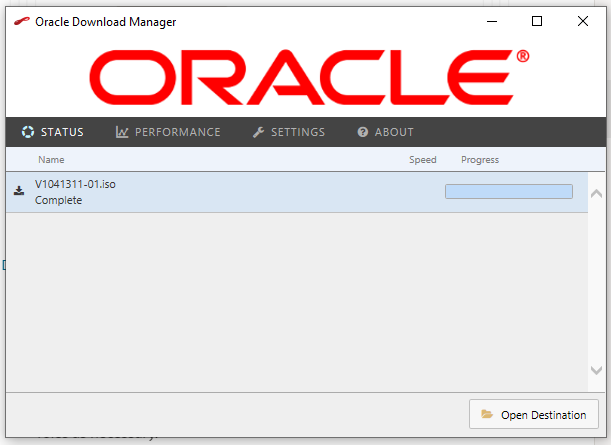The width and height of the screenshot is (611, 445).
Task: Click the Complete status text
Action: 58,200
